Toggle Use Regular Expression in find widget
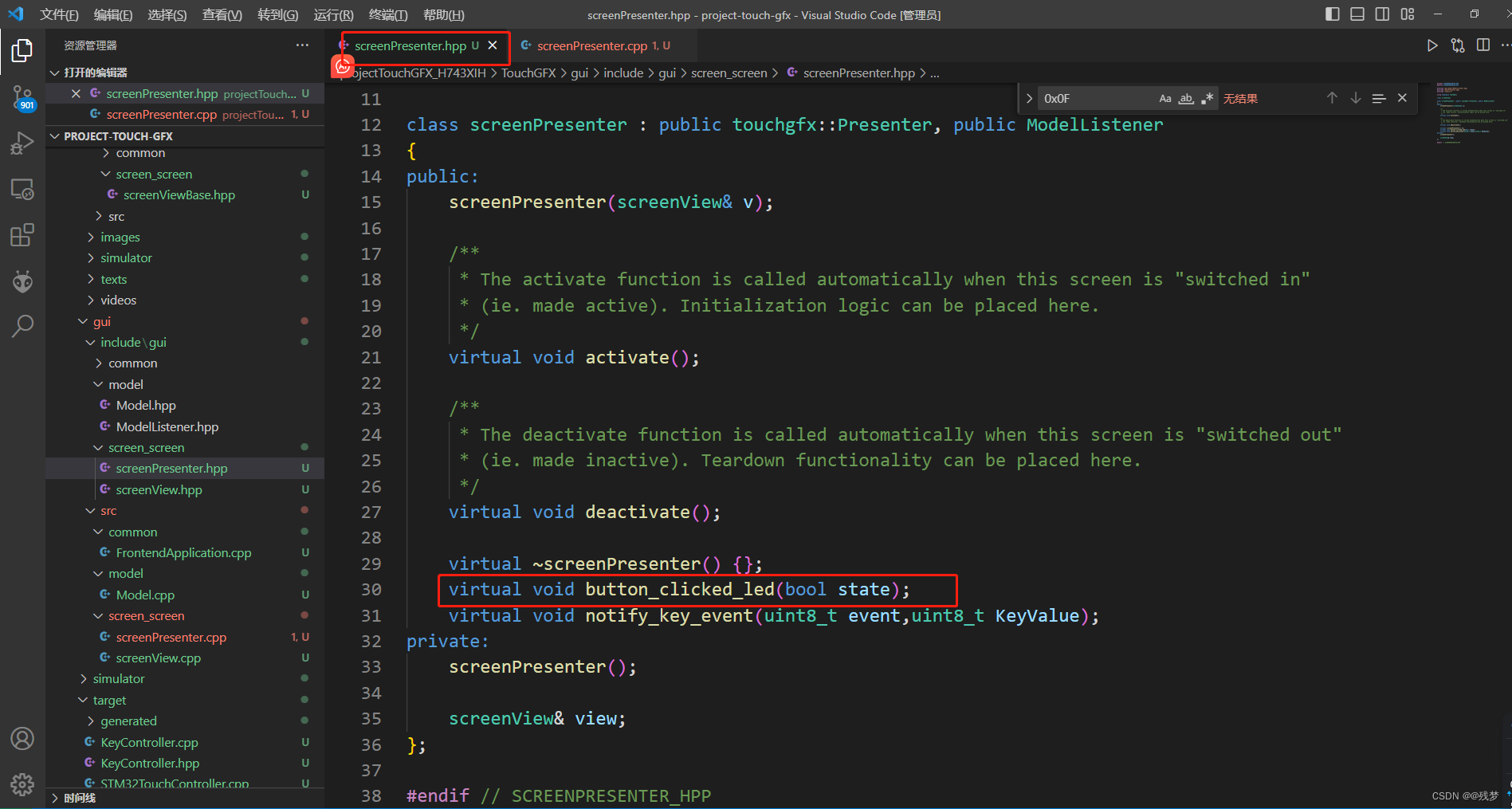Screen dimensions: 1512x809 coord(1207,98)
